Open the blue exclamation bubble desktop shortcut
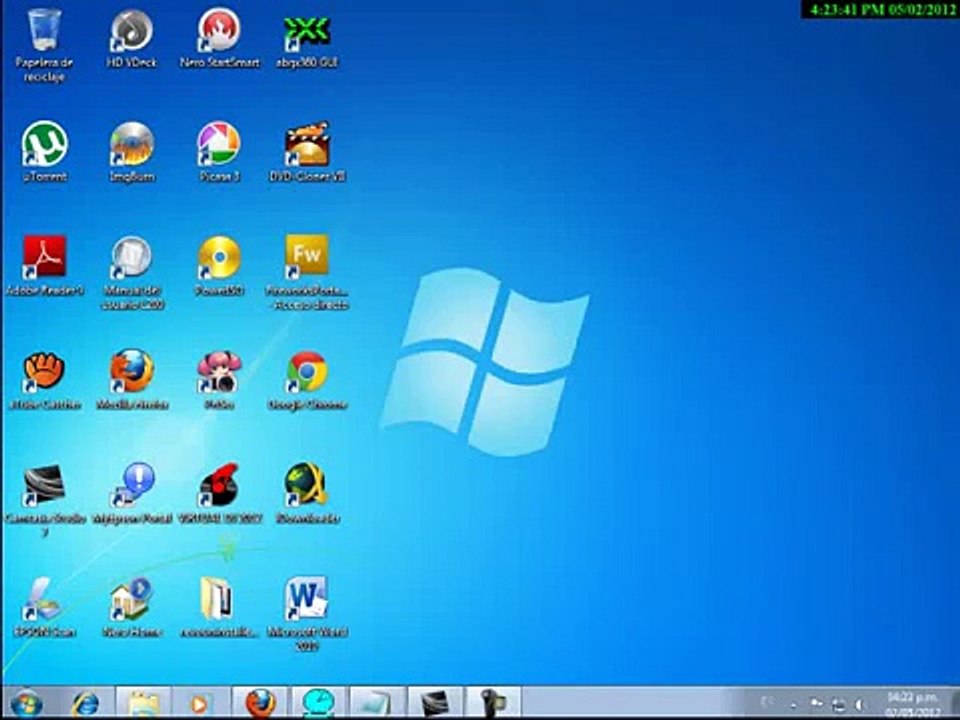The image size is (960, 720). 132,493
